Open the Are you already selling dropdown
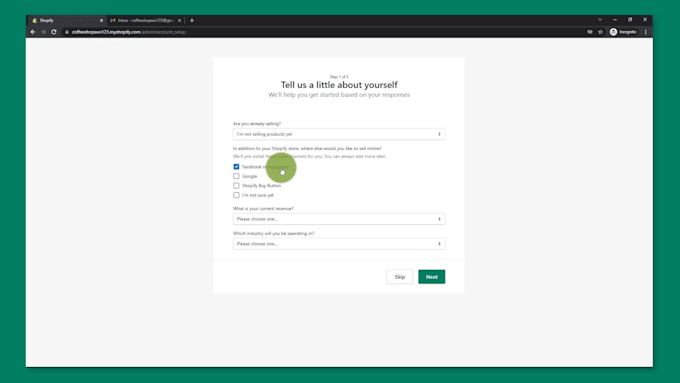Image resolution: width=680 pixels, height=383 pixels. 339,134
